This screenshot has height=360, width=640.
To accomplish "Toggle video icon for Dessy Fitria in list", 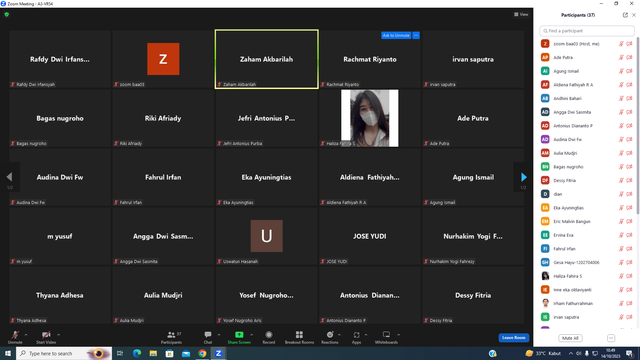I will point(629,180).
